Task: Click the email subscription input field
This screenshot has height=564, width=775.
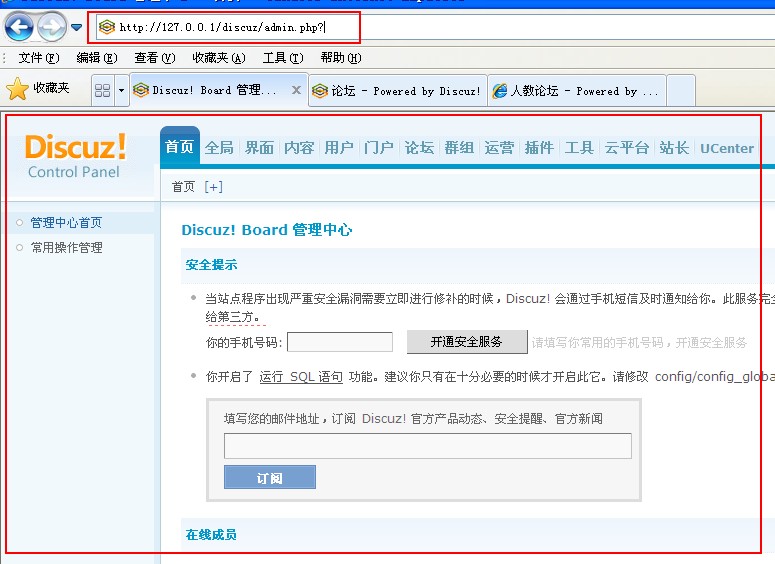Action: [x=428, y=446]
